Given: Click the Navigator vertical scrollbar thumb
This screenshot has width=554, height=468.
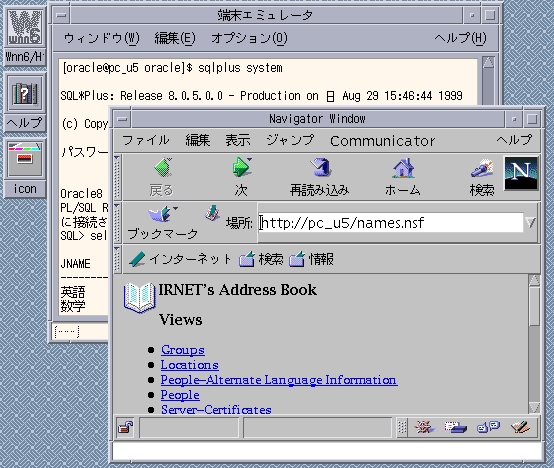Looking at the screenshot, I should (x=534, y=307).
